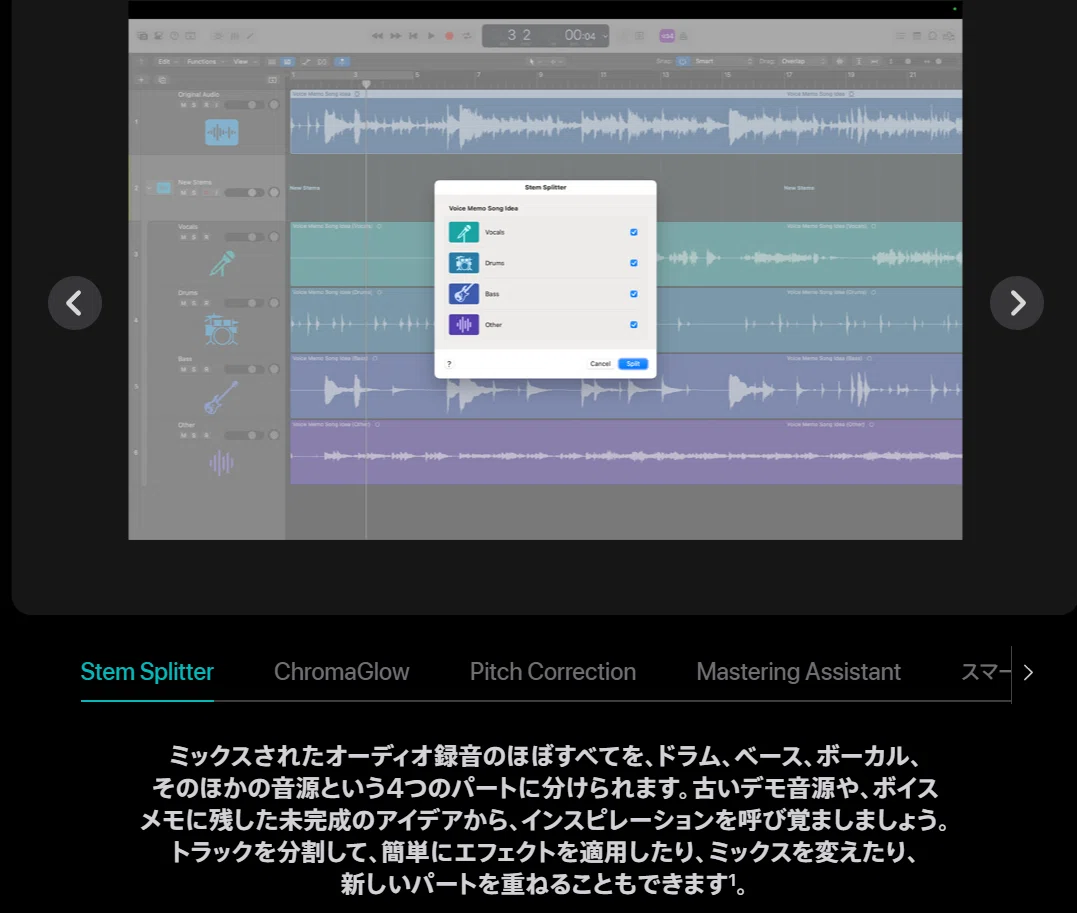Toggle the blue Snap button

click(682, 61)
